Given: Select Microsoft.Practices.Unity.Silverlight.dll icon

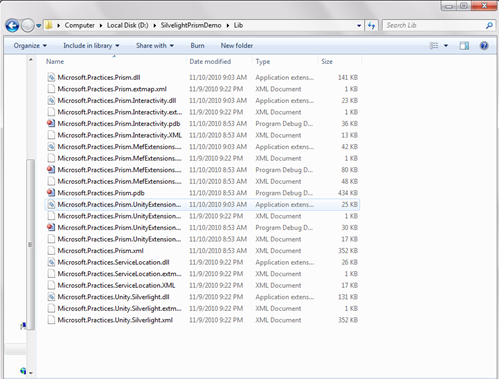Looking at the screenshot, I should tap(51, 297).
